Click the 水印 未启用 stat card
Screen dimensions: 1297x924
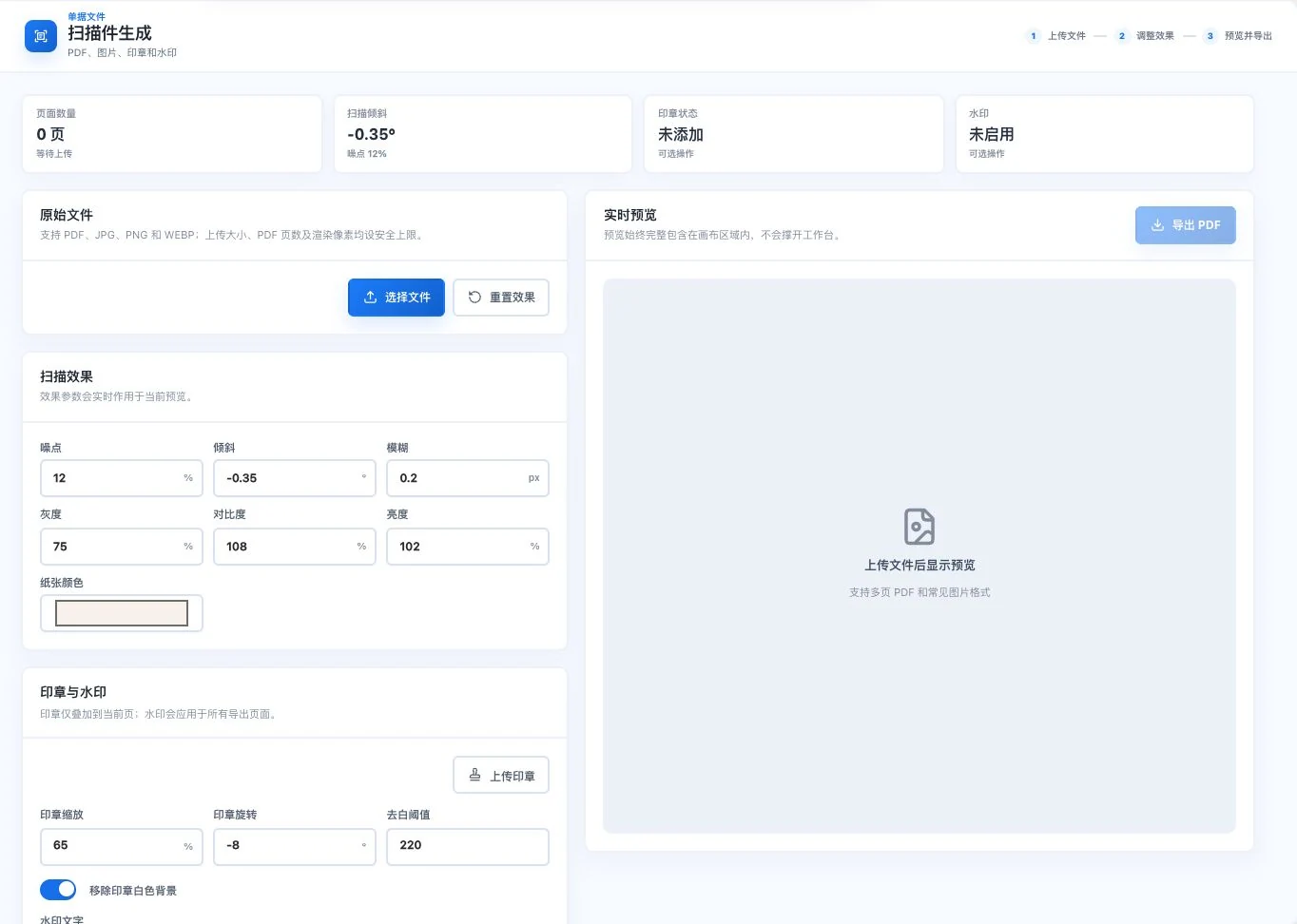click(x=1105, y=134)
